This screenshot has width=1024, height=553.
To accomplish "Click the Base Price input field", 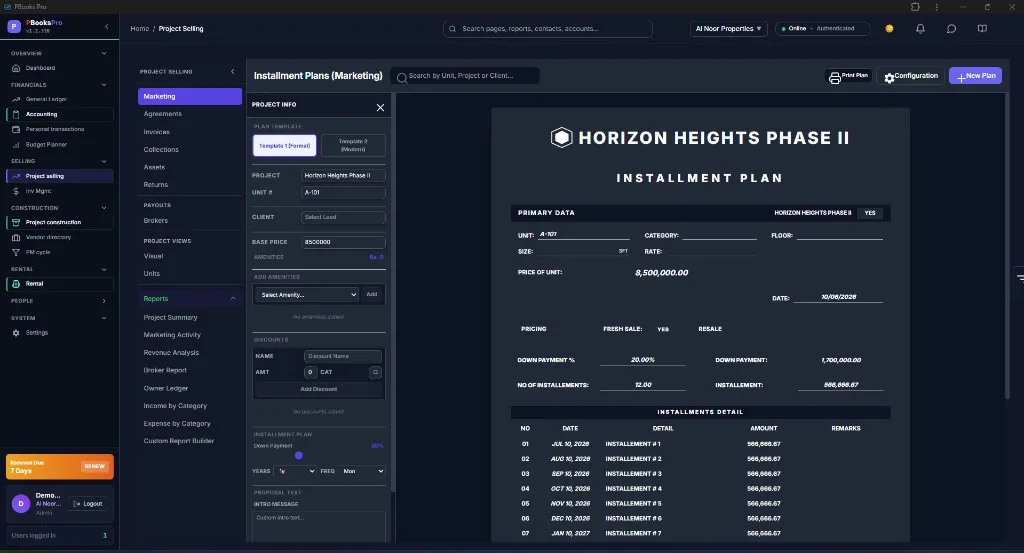I will [343, 242].
